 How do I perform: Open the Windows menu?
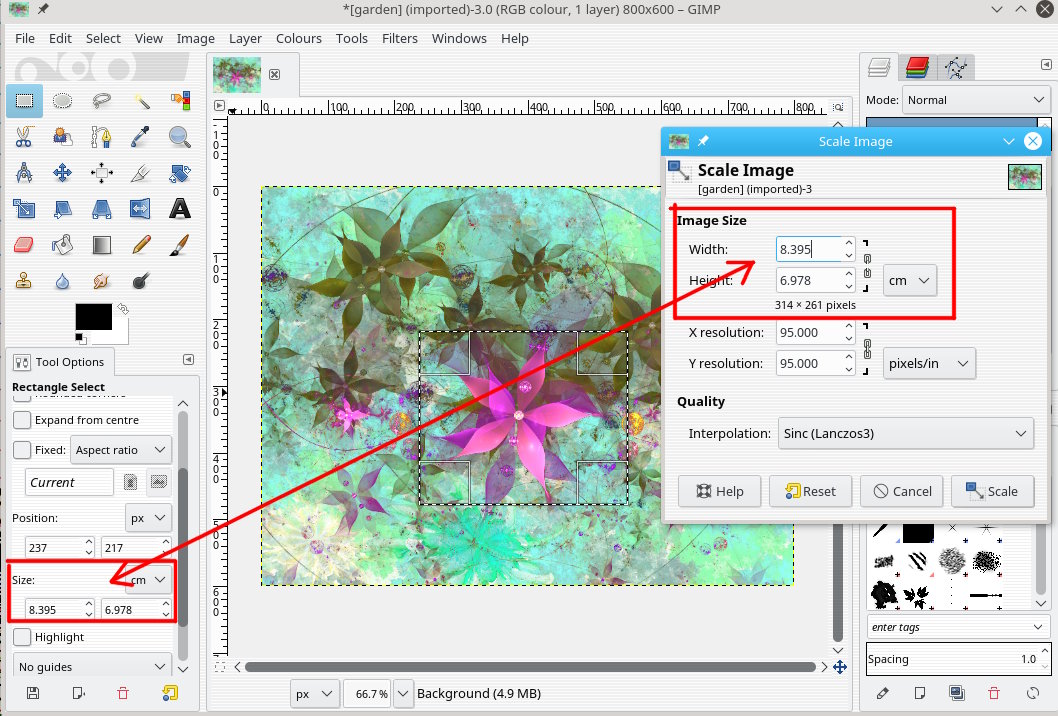(x=460, y=38)
